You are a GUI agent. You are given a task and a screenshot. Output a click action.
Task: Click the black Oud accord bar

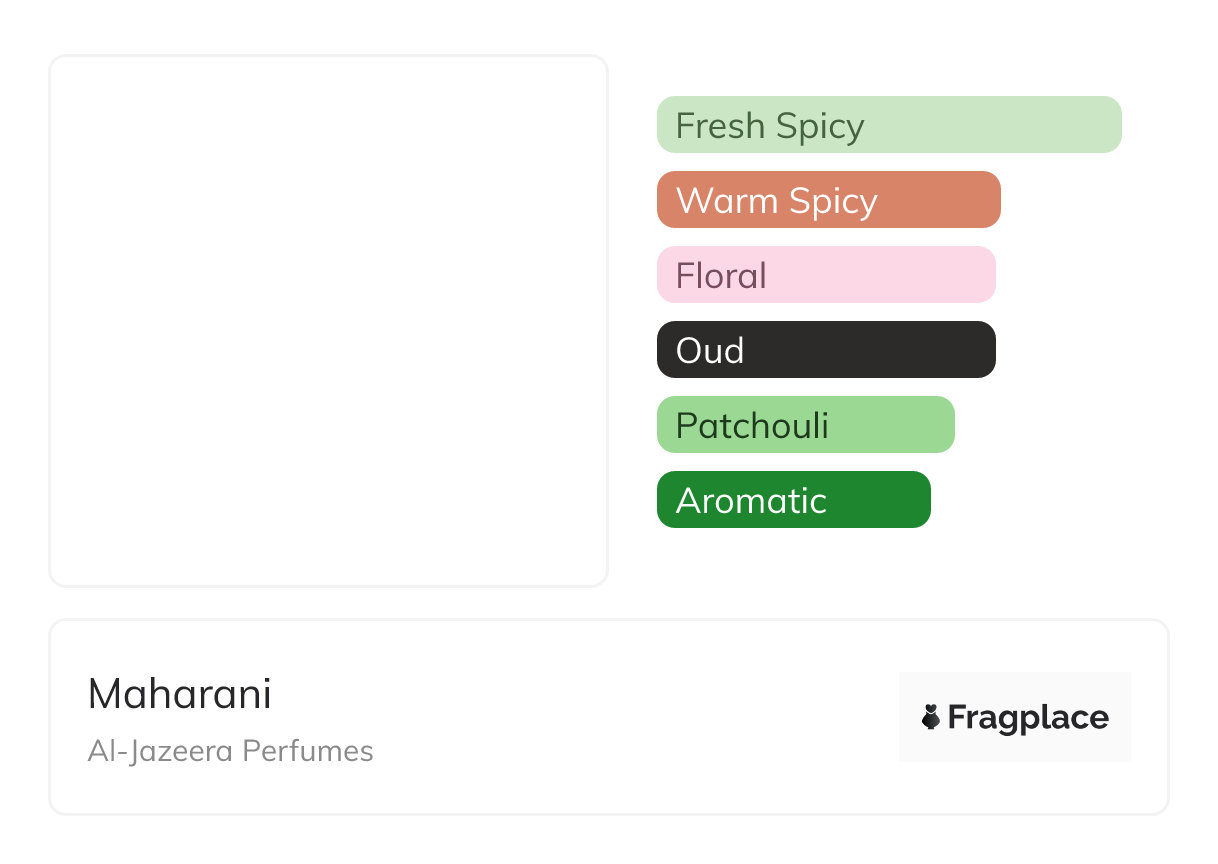point(880,350)
